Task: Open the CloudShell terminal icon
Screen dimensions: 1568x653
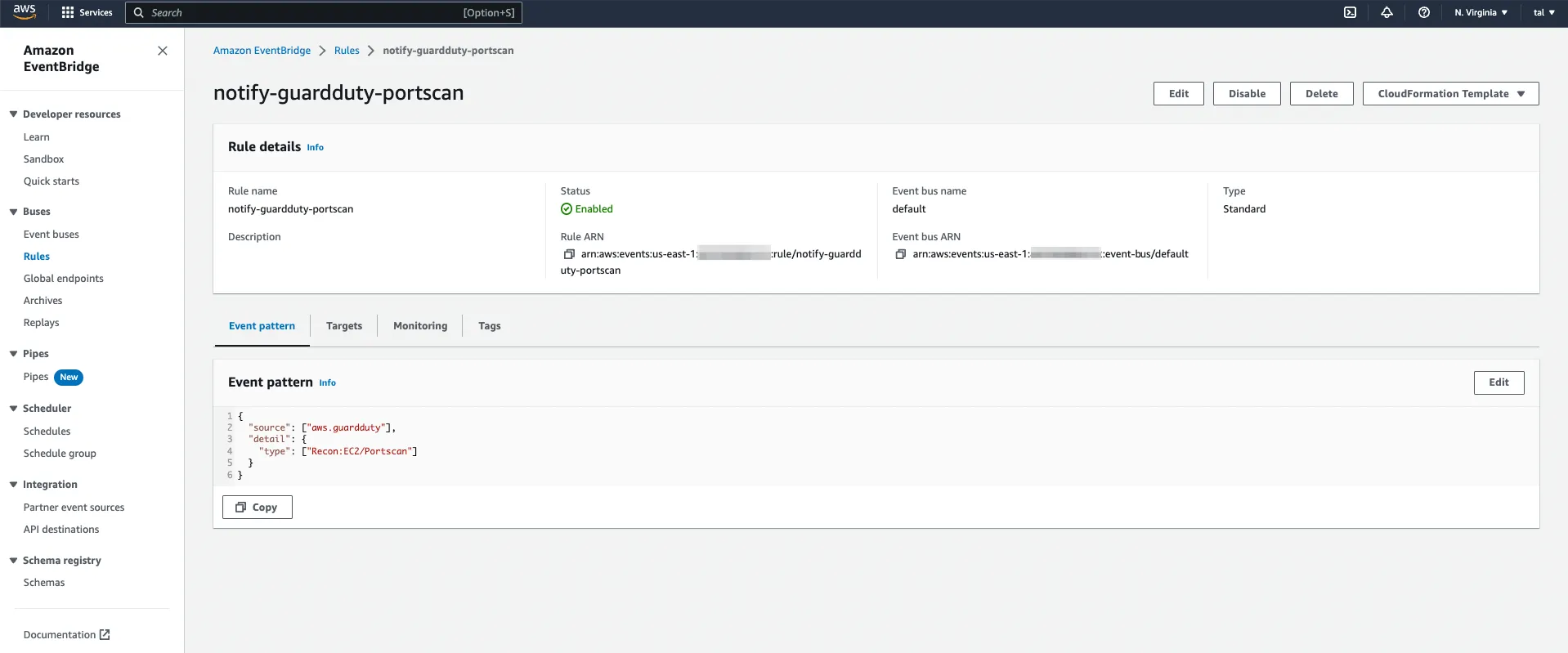Action: point(1350,12)
